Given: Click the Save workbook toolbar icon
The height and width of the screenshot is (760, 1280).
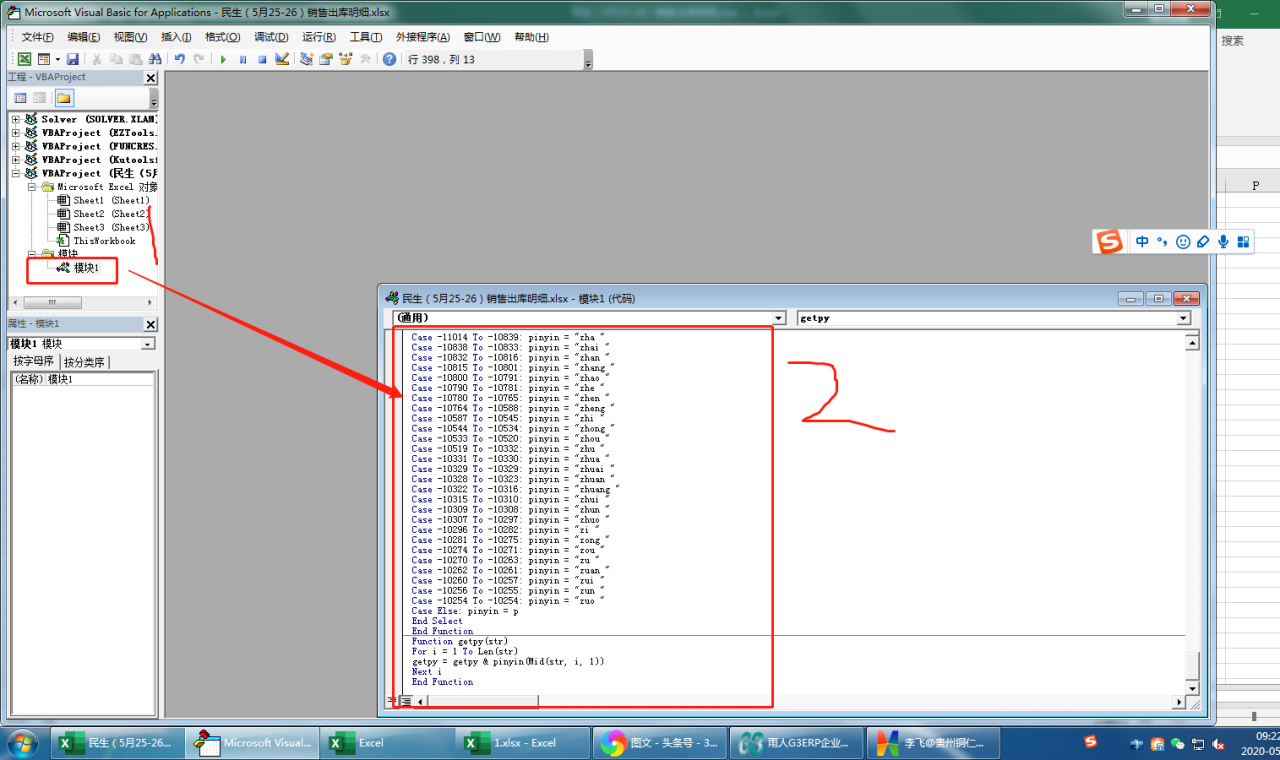Looking at the screenshot, I should [73, 59].
